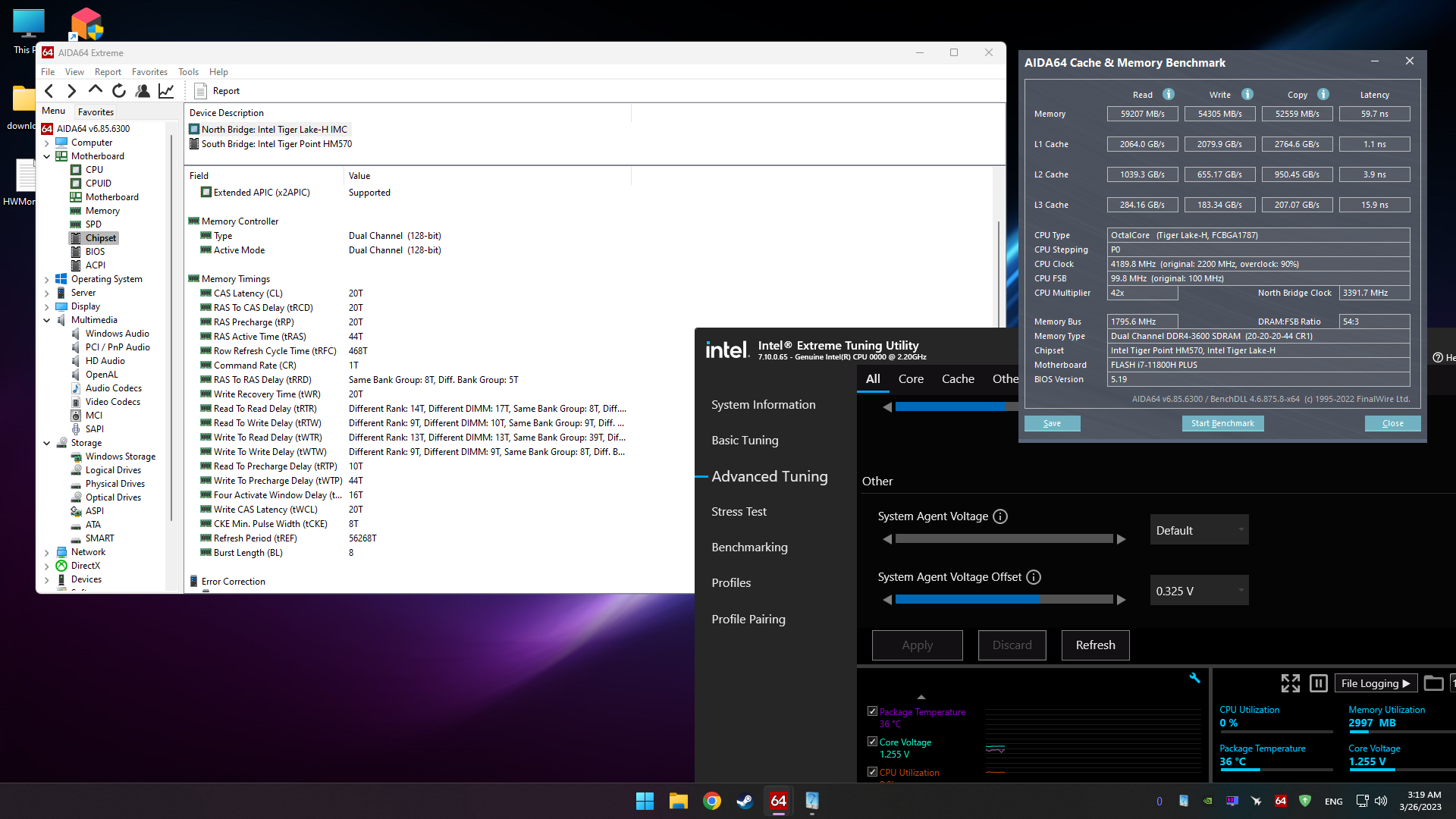Open the Favorites menu in AIDA64
This screenshot has width=1456, height=819.
149,72
